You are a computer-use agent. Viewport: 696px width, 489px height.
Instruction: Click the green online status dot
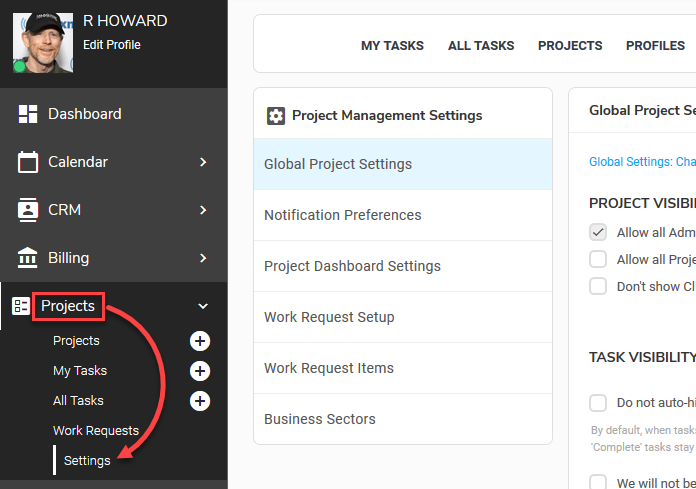19,67
